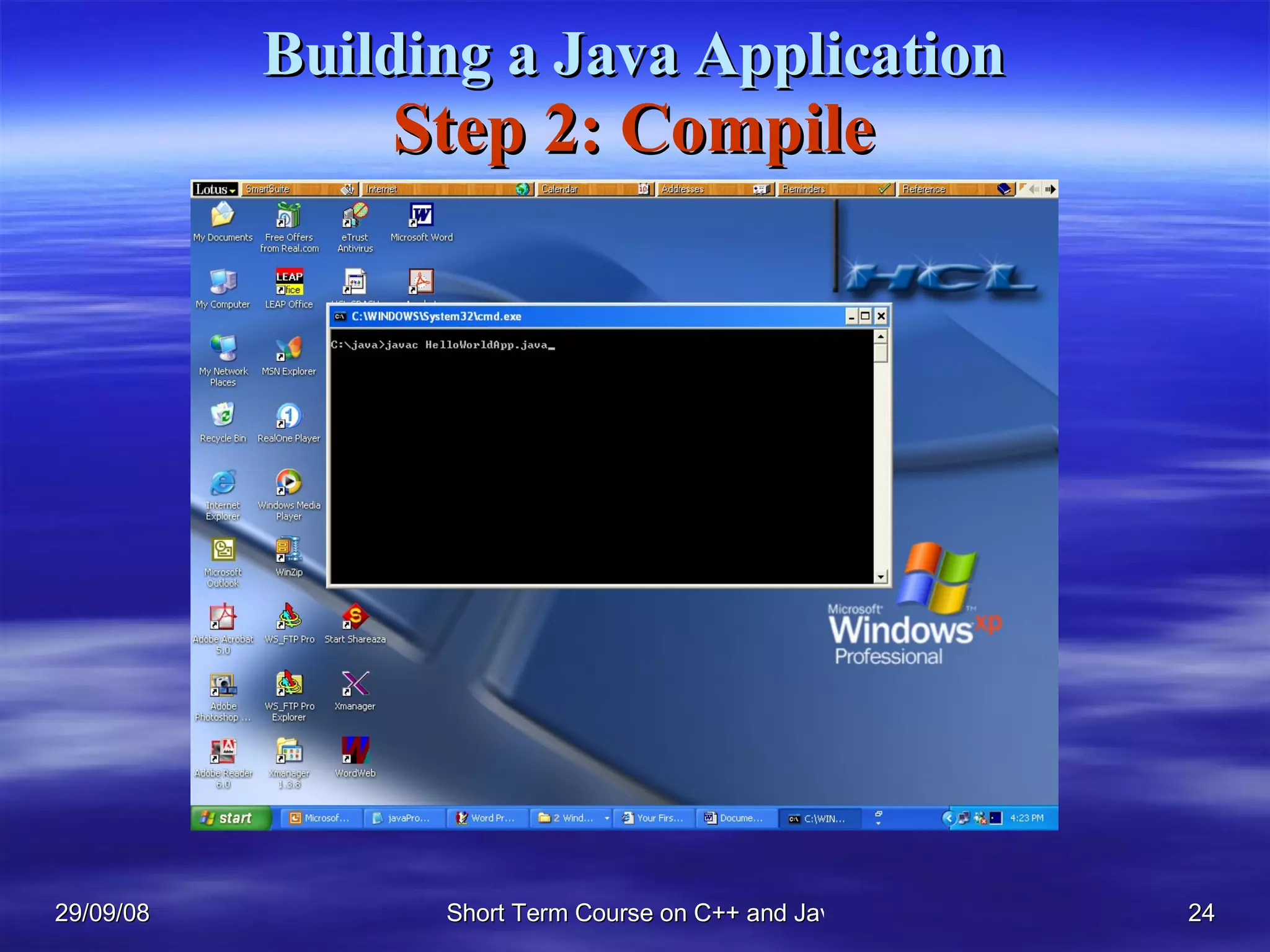
Task: Open the Lotus menu dropdown
Action: click(x=215, y=189)
